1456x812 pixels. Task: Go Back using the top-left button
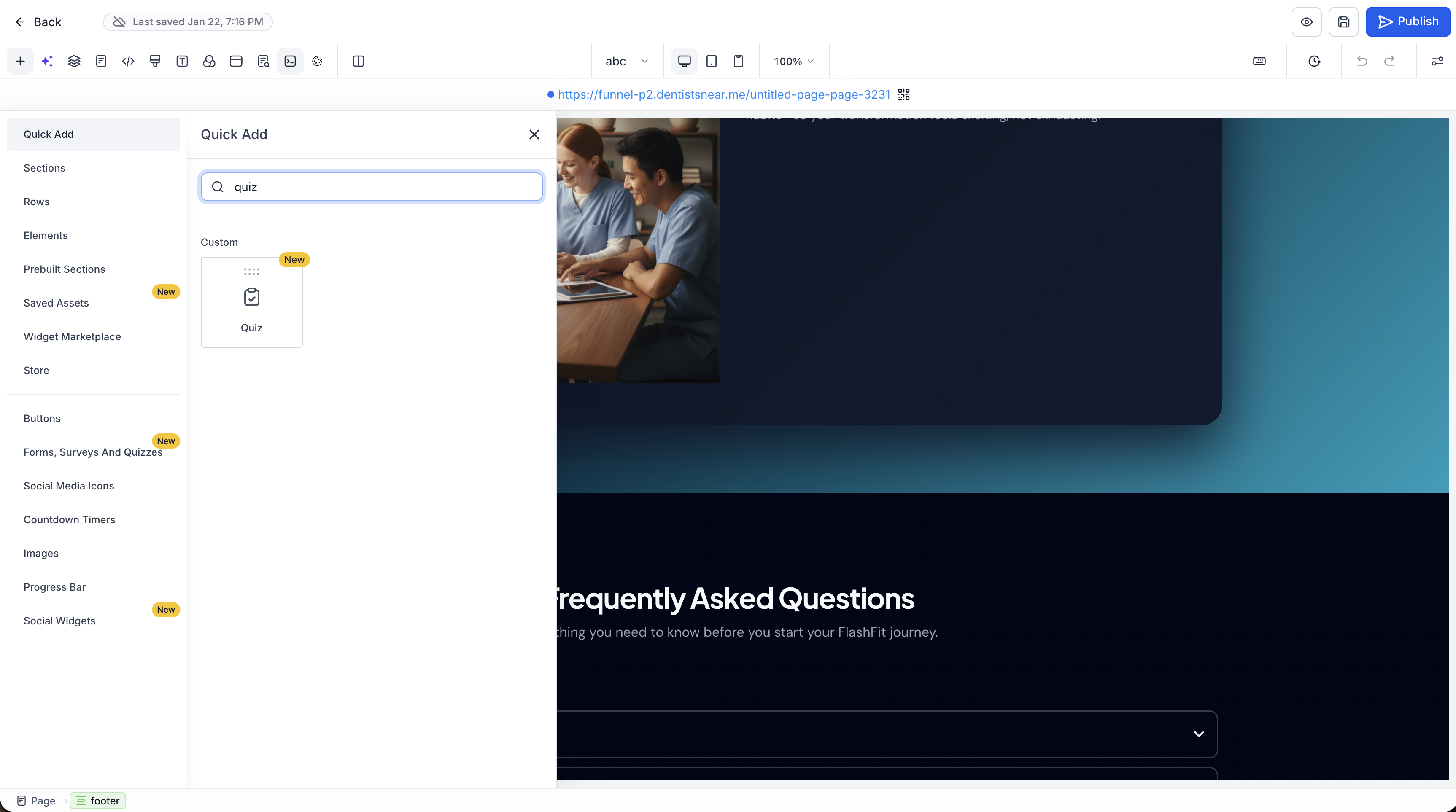tap(38, 22)
